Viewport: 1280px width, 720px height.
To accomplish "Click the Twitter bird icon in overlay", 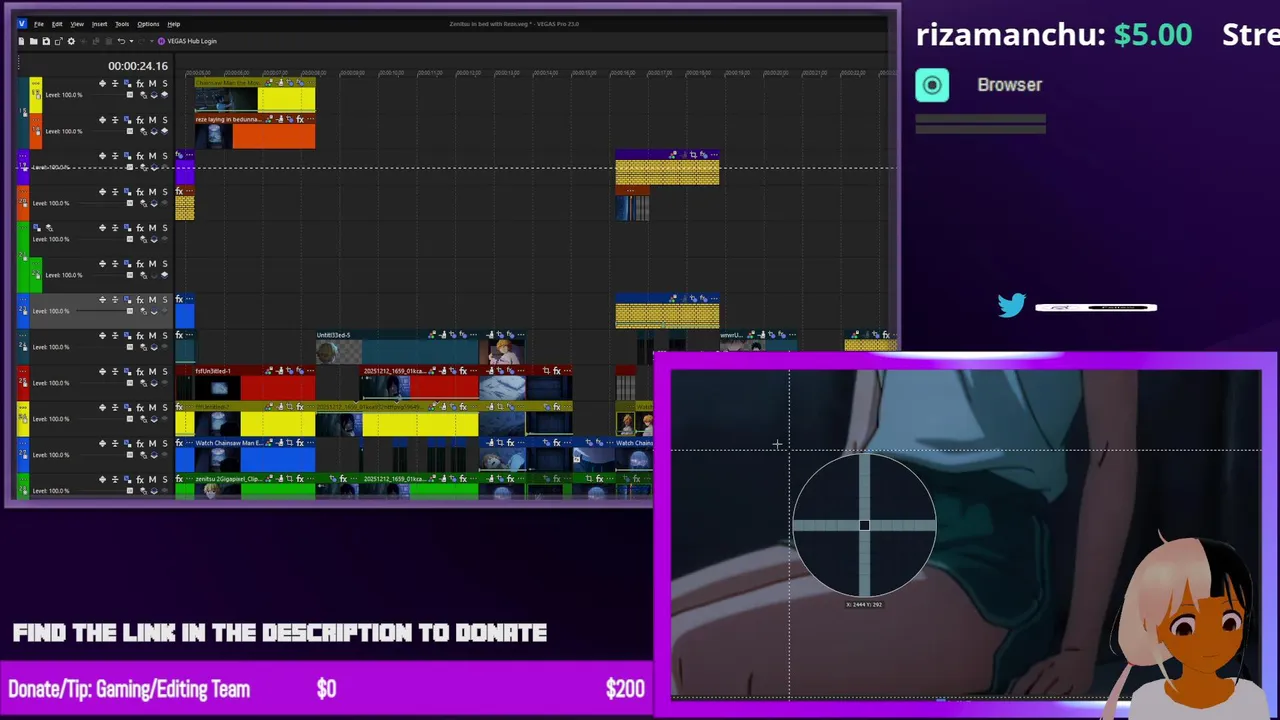I will tap(1012, 305).
